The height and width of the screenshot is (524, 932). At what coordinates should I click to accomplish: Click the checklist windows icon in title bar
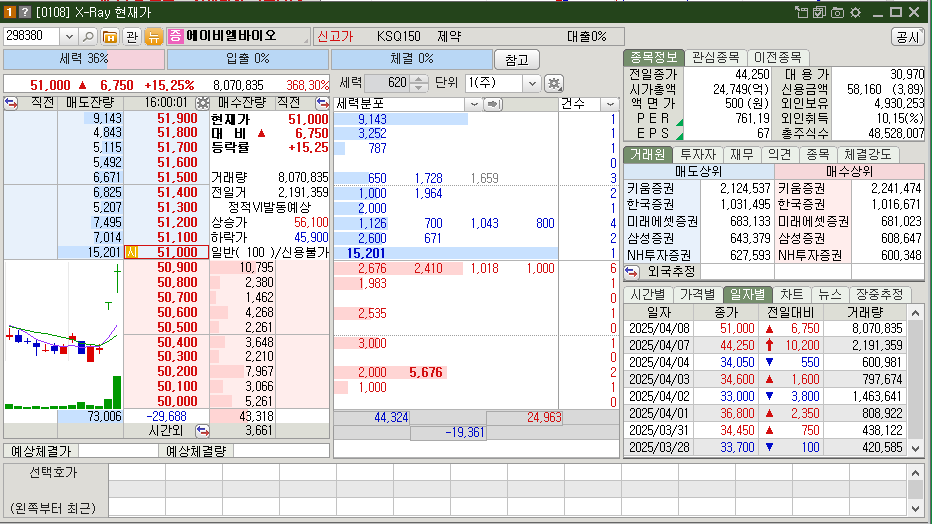click(x=820, y=12)
